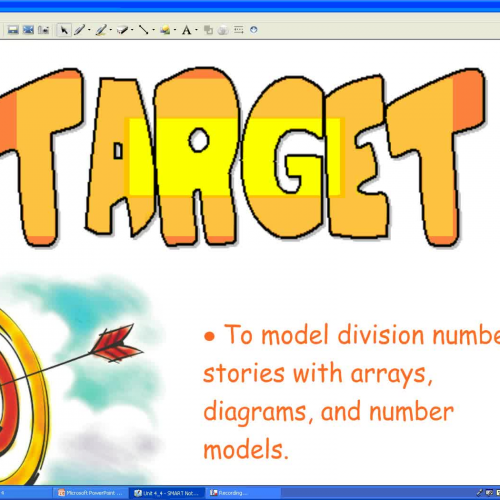This screenshot has height=500, width=500.
Task: Open the Creative Pen options arrow
Action: pos(111,30)
